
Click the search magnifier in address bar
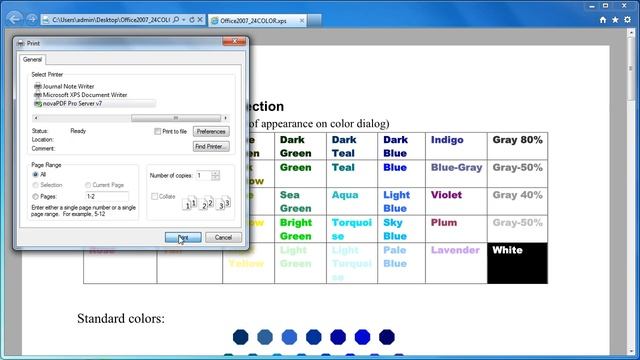click(176, 20)
